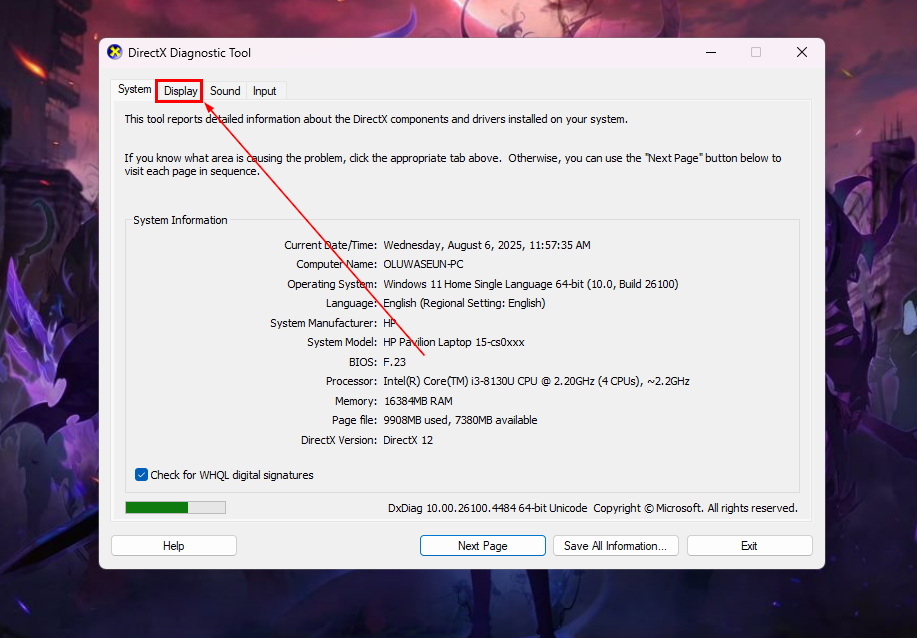Click Save All Information button
The width and height of the screenshot is (917, 638).
click(x=615, y=546)
